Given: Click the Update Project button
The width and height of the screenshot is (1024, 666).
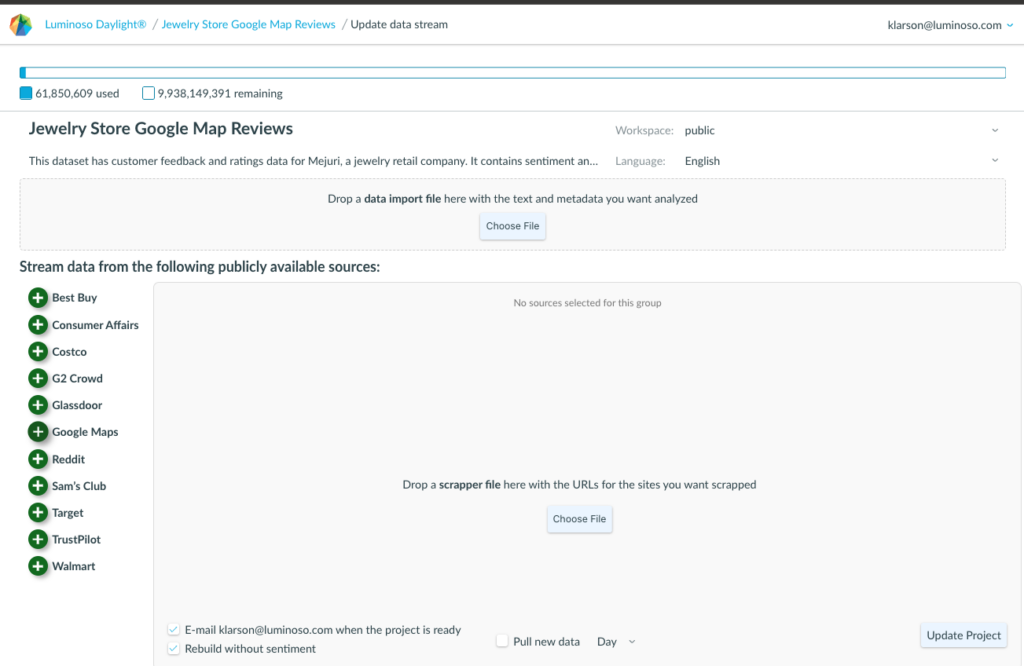Looking at the screenshot, I should click(x=963, y=635).
